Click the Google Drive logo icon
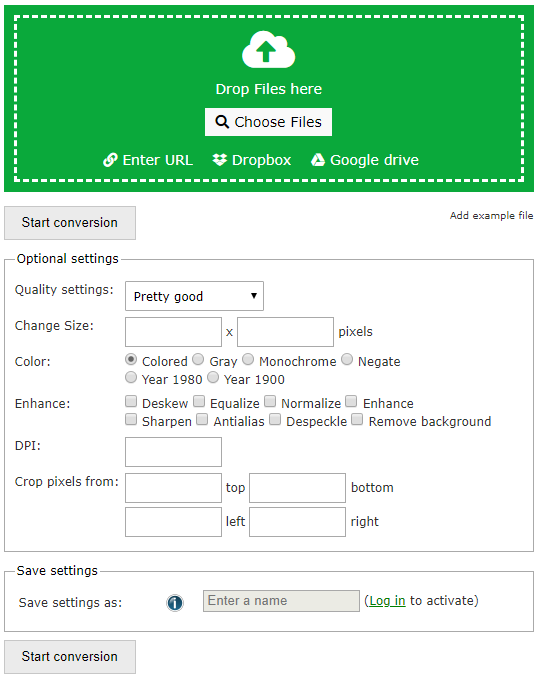 [x=318, y=160]
